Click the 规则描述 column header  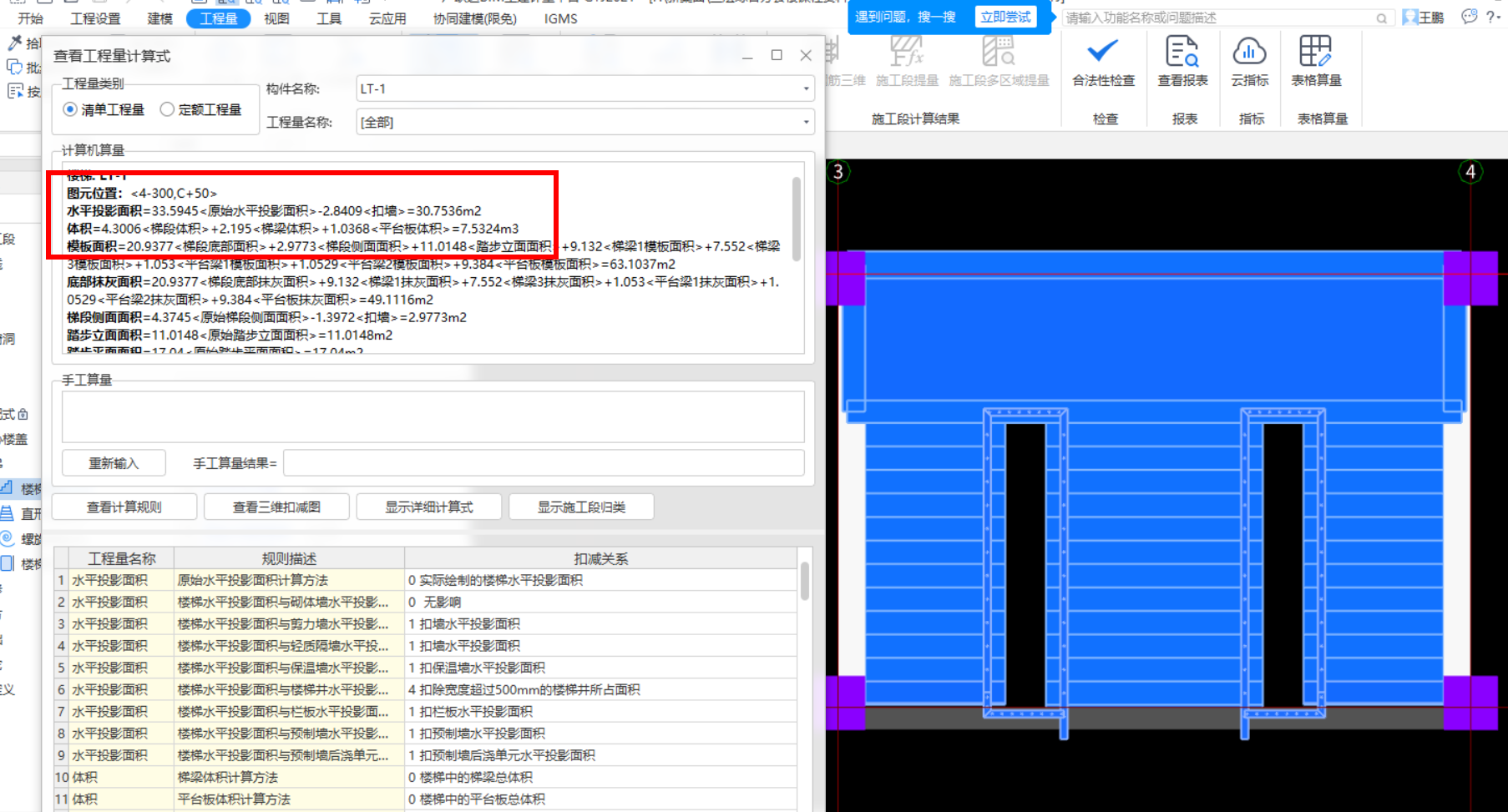click(x=289, y=558)
